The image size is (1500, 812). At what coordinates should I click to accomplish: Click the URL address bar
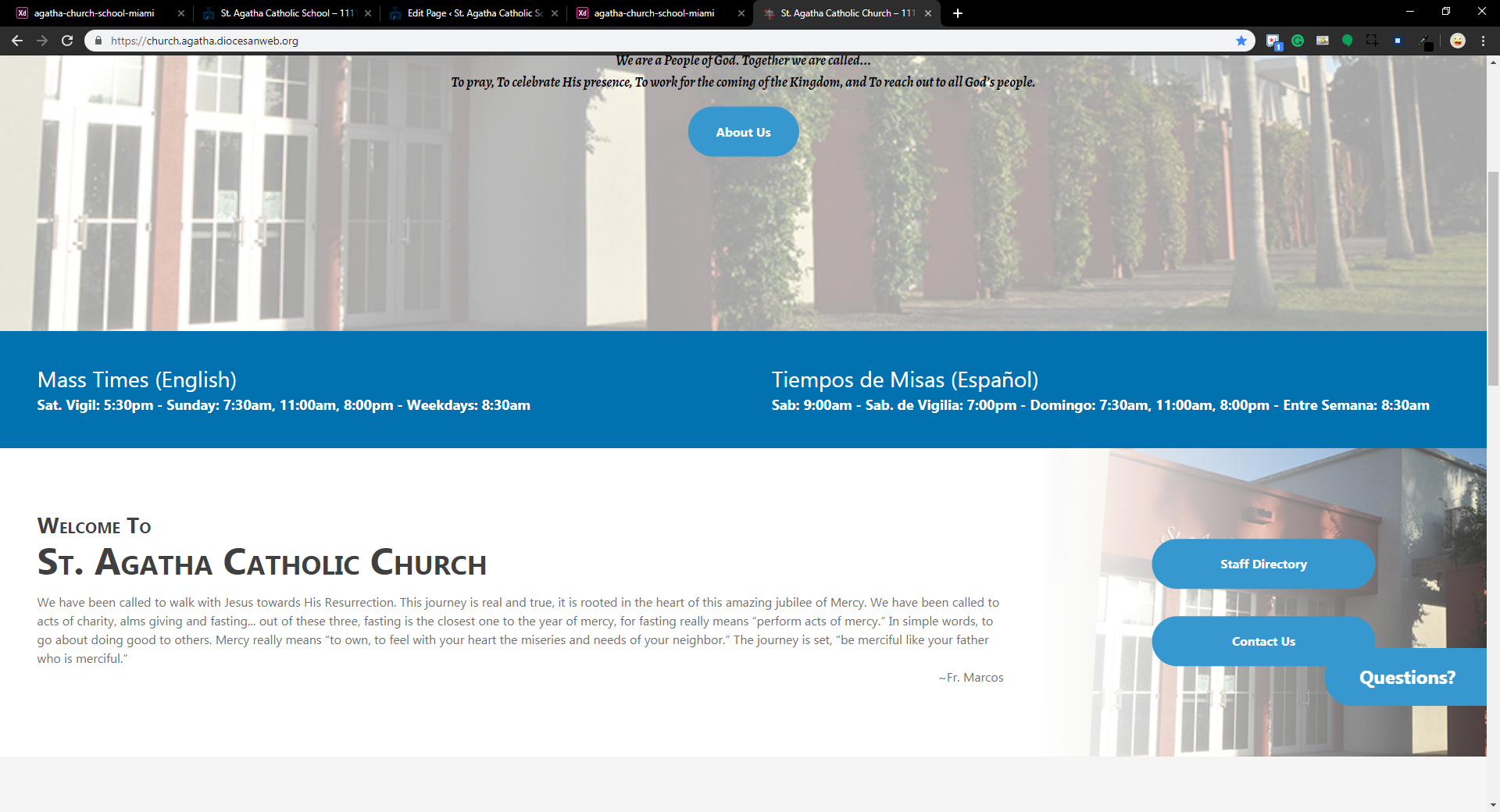pos(625,41)
